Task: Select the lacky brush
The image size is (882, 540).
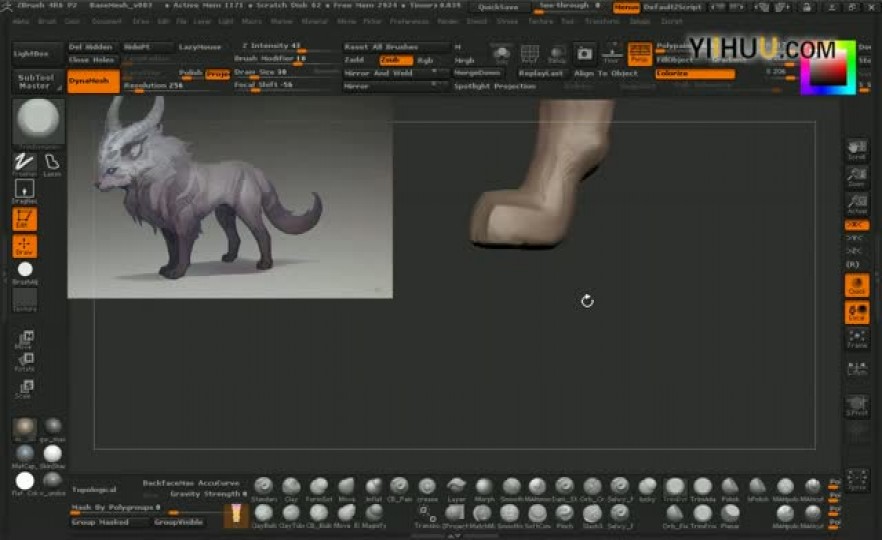Action: [x=647, y=488]
